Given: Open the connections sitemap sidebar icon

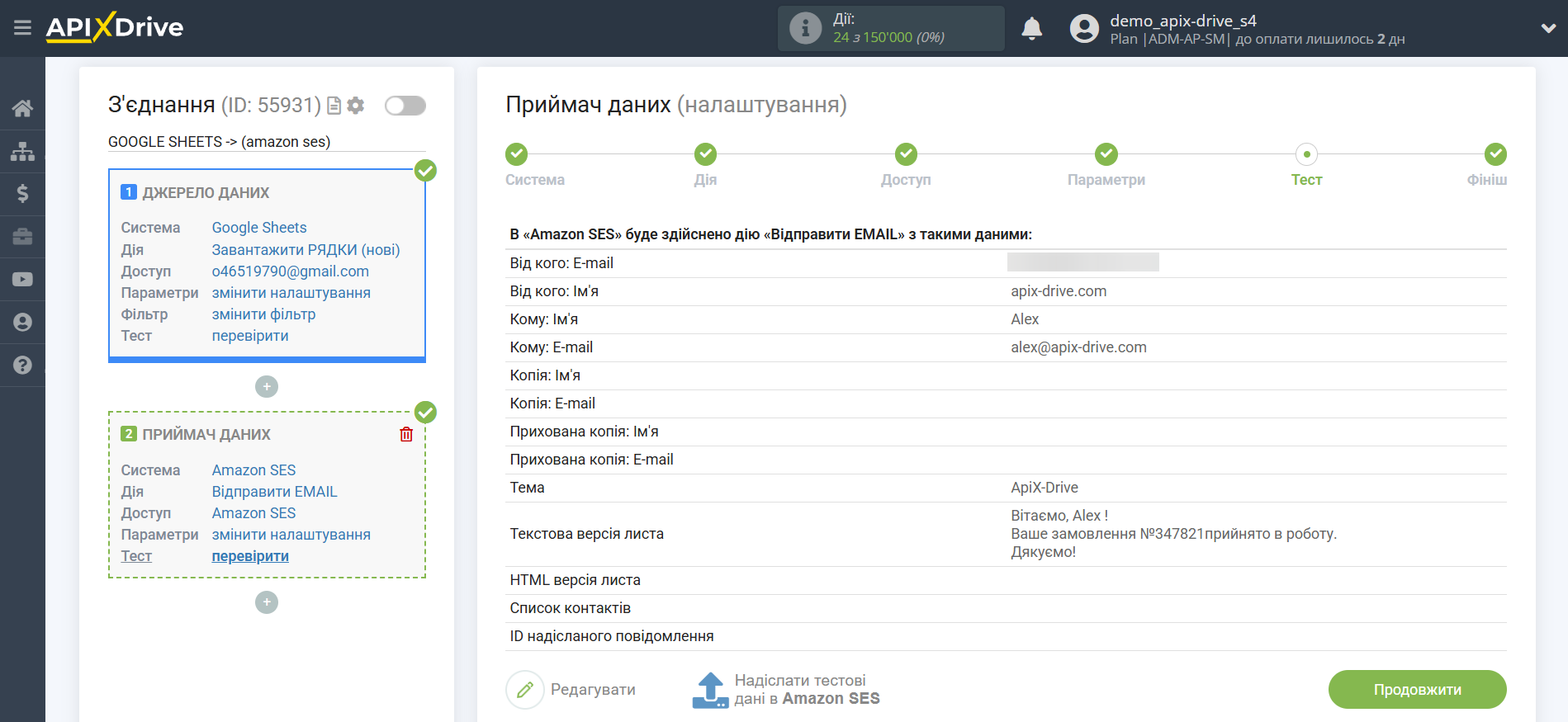Looking at the screenshot, I should coord(22,151).
